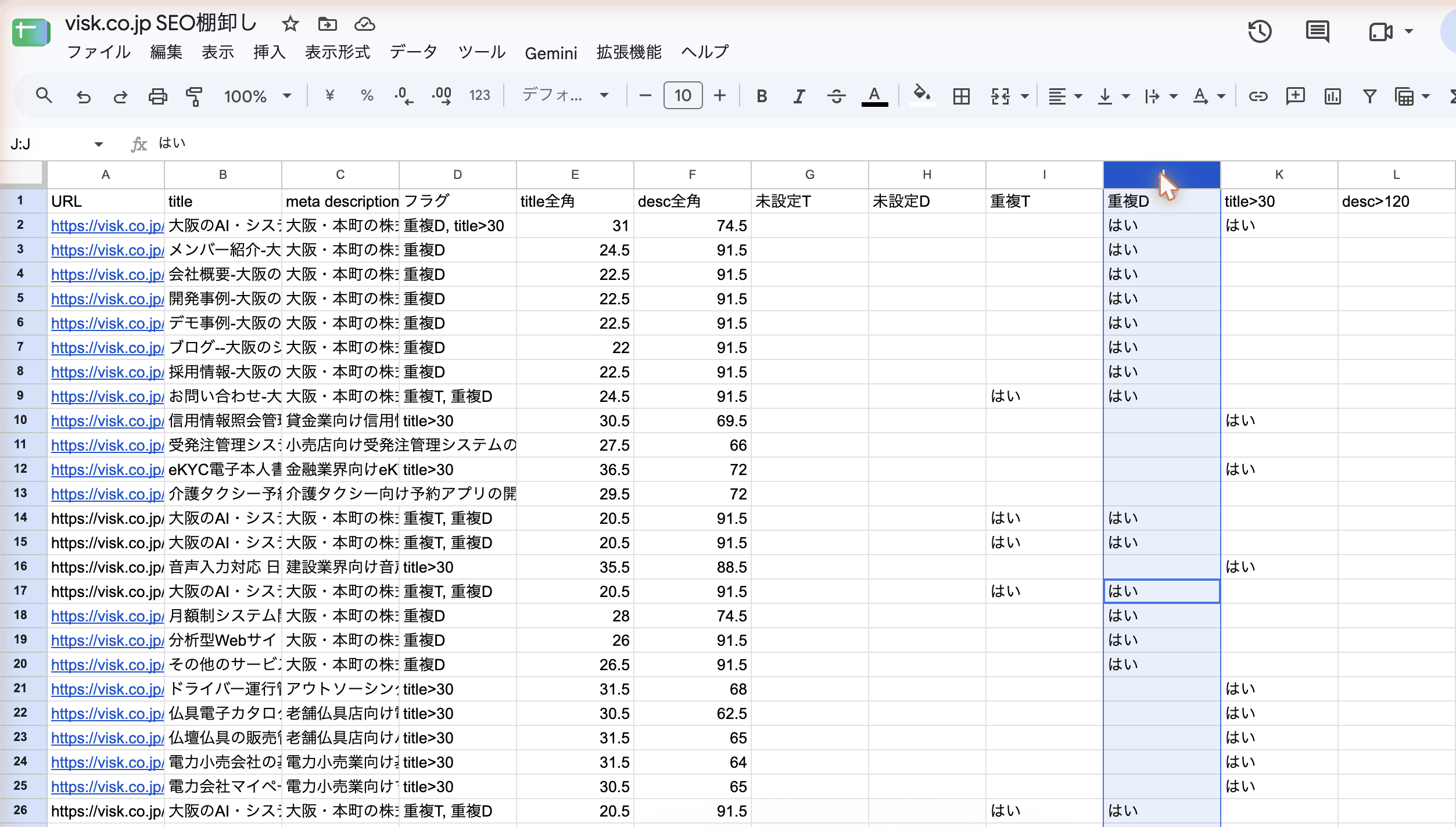Click the font size input field
Screen dimensions: 1456x827
coord(683,96)
